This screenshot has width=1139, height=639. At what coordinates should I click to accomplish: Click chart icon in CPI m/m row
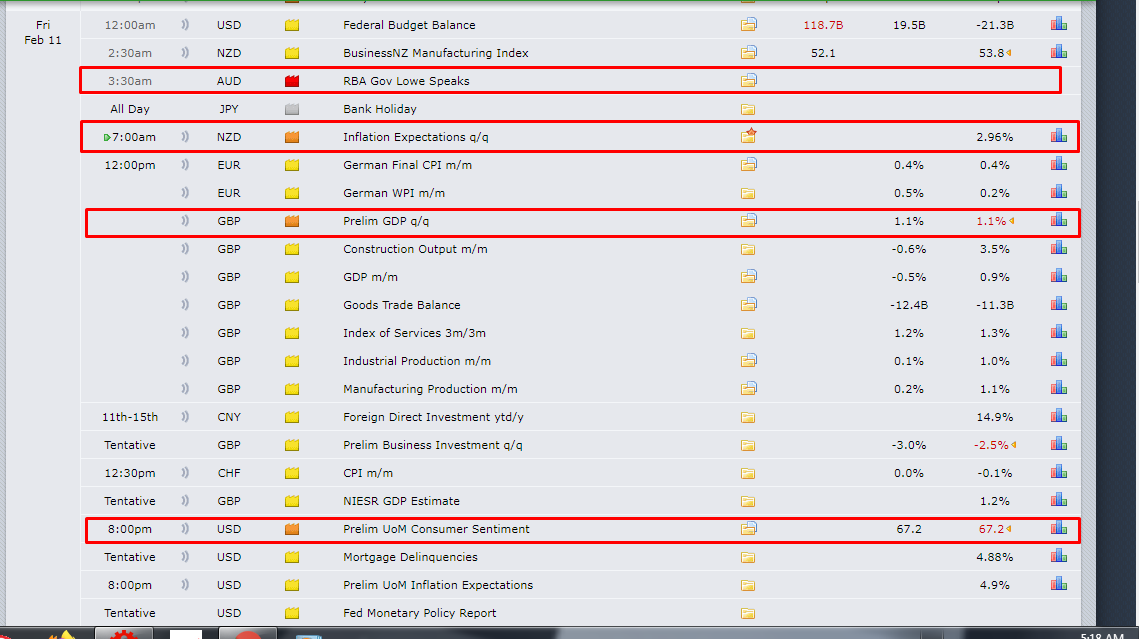click(1059, 473)
